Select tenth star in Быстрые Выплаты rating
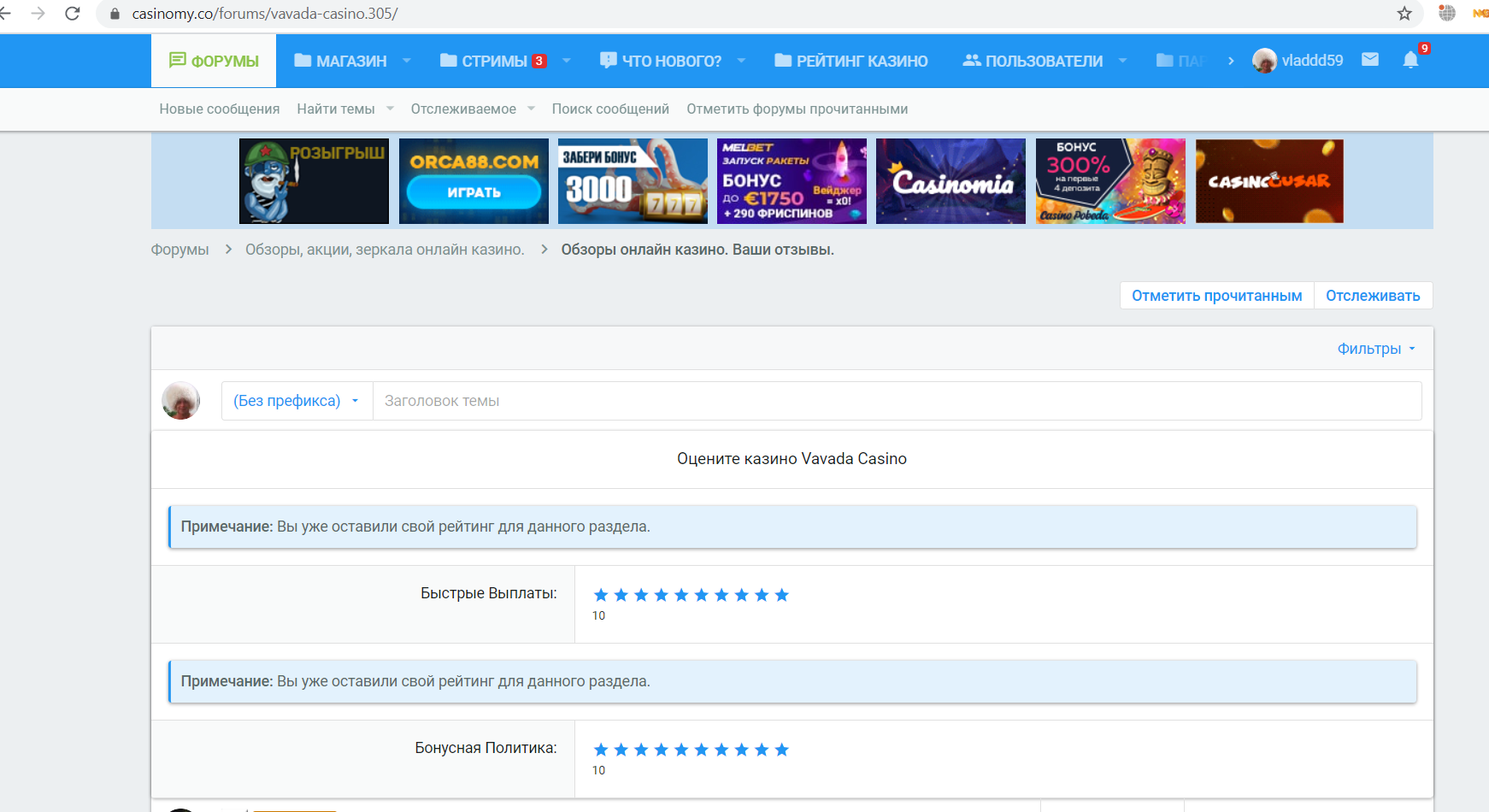The height and width of the screenshot is (812, 1489). click(781, 595)
